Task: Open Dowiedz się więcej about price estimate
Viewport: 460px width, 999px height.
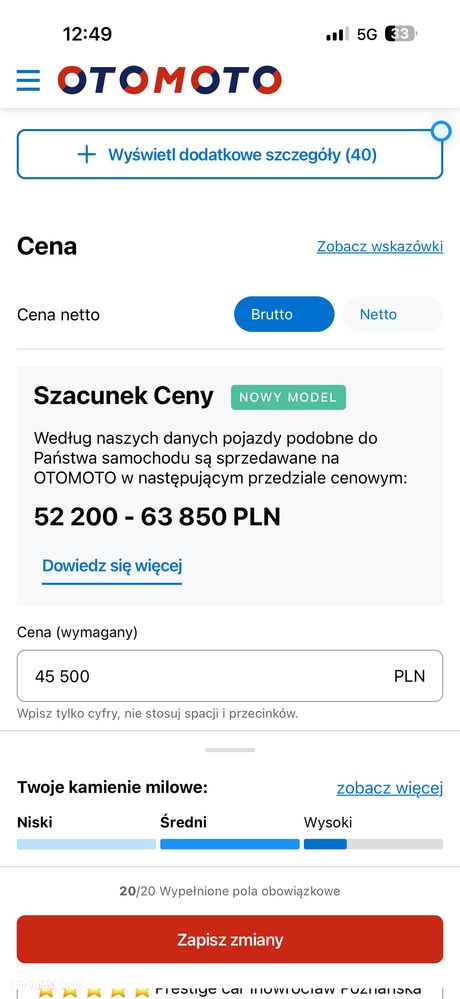Action: [112, 566]
